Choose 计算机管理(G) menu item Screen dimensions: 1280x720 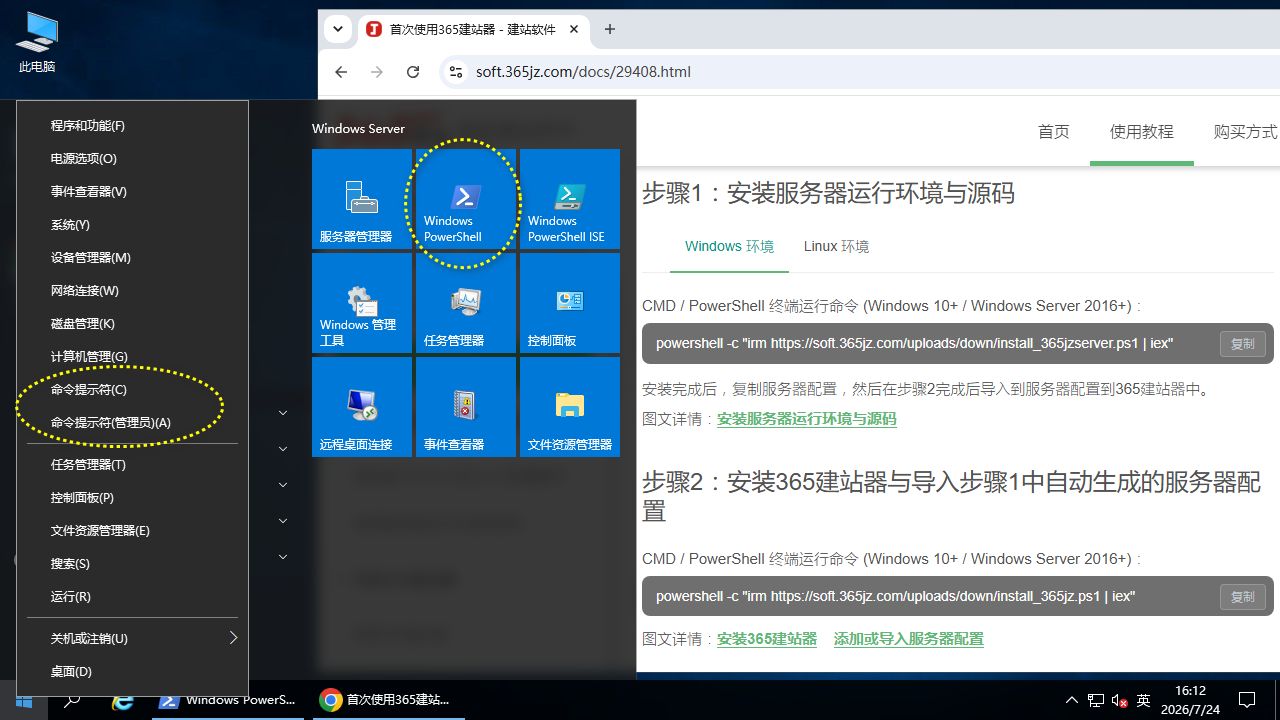coord(132,356)
